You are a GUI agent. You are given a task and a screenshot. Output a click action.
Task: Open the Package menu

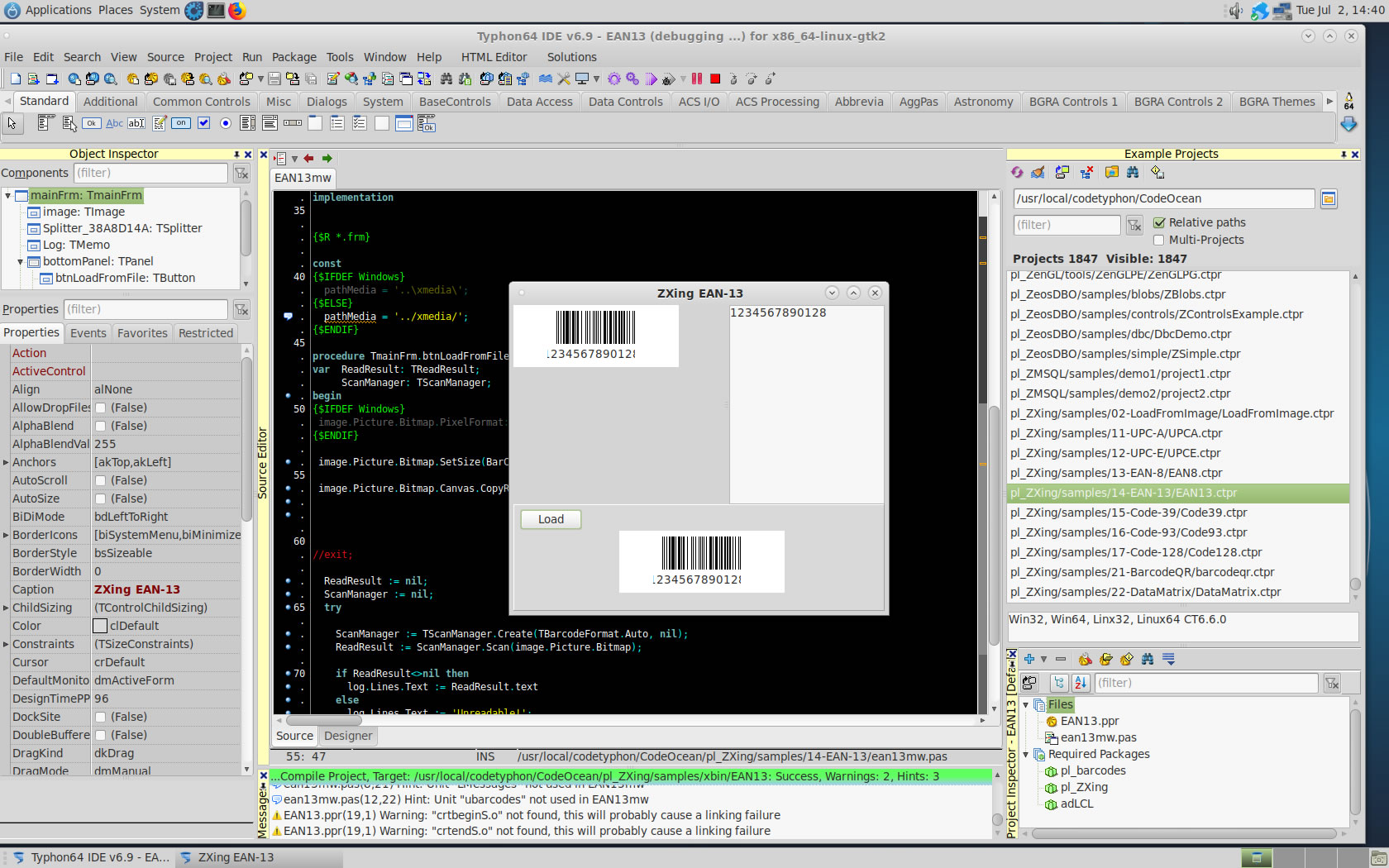pos(294,57)
